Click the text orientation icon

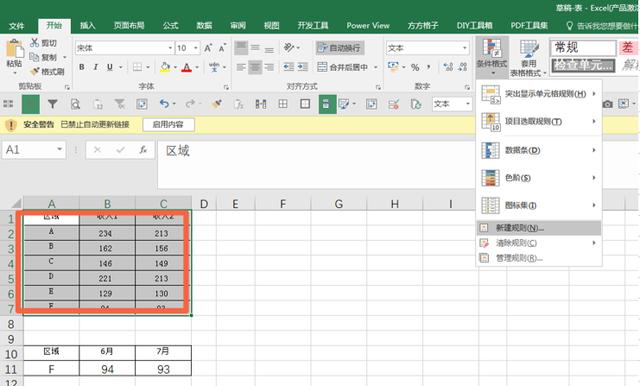(x=289, y=48)
